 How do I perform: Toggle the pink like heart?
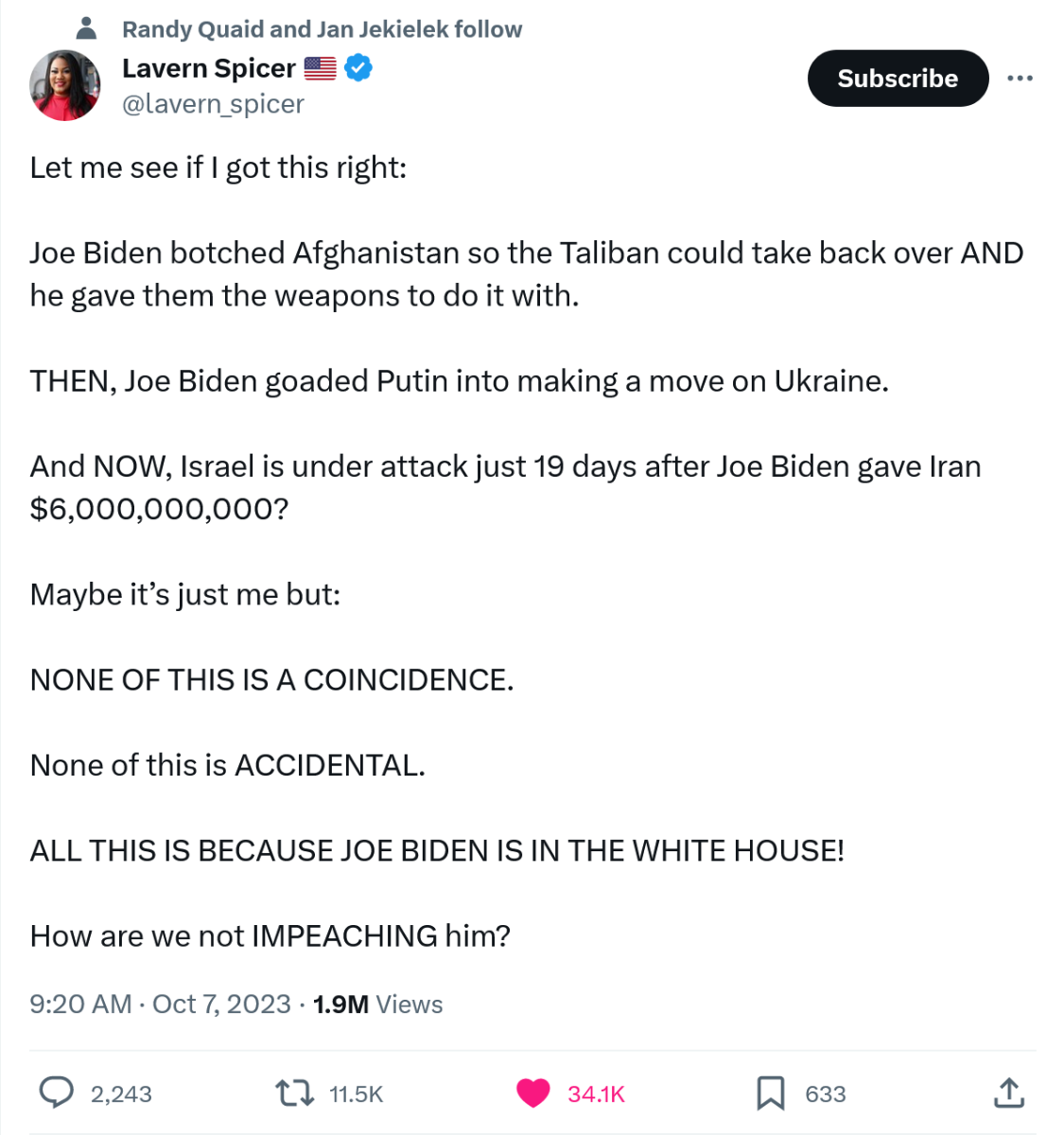point(533,1093)
